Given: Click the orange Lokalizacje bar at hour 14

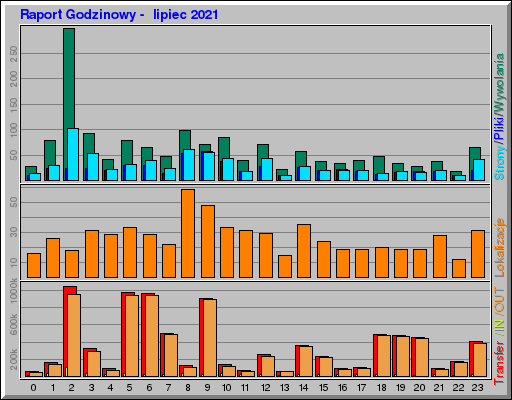Looking at the screenshot, I should tap(304, 251).
